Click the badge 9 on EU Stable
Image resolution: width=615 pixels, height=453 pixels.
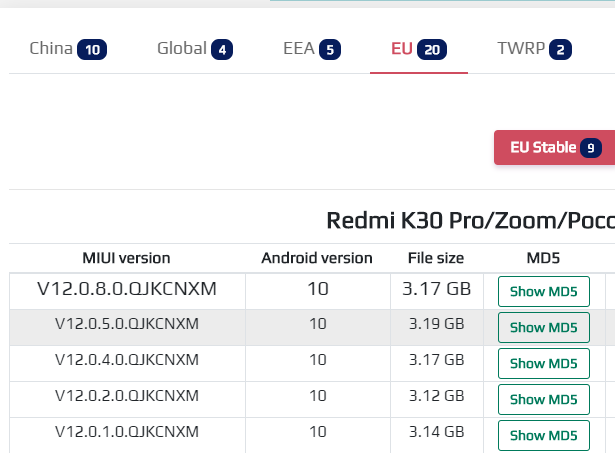[x=591, y=148]
